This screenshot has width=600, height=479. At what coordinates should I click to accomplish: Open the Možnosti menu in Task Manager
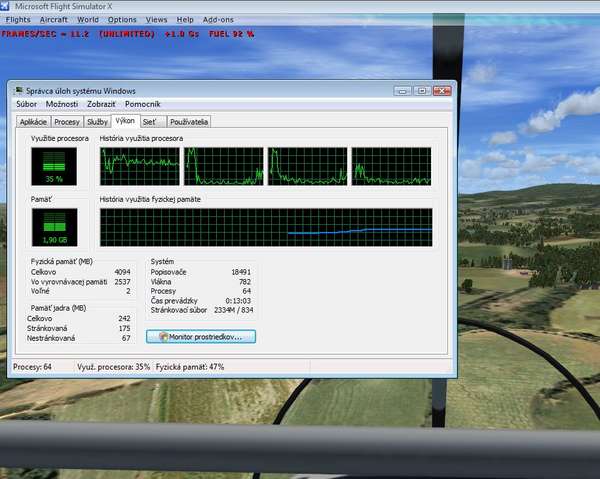click(x=62, y=104)
